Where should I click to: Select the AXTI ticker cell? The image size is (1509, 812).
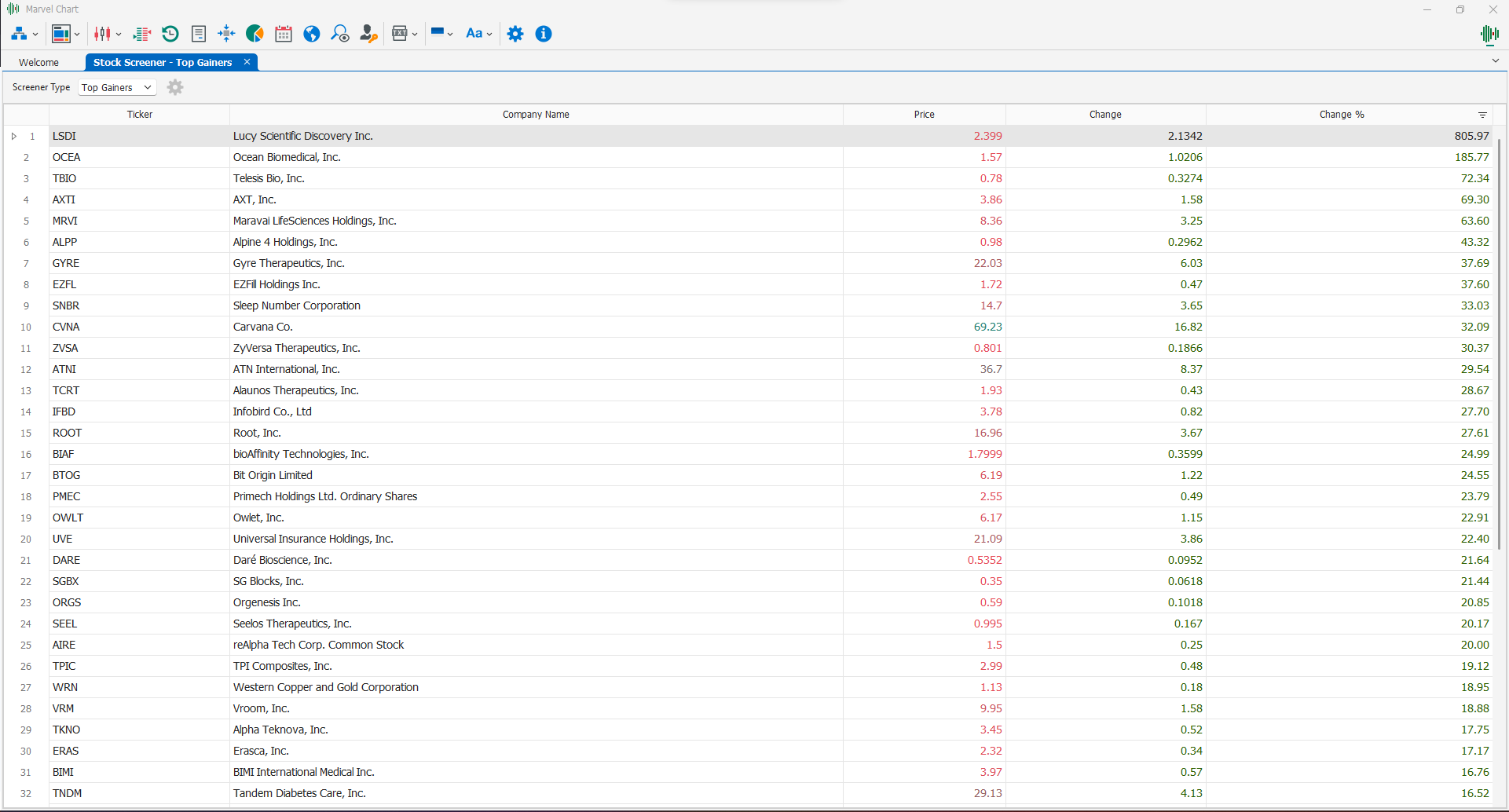click(x=139, y=199)
